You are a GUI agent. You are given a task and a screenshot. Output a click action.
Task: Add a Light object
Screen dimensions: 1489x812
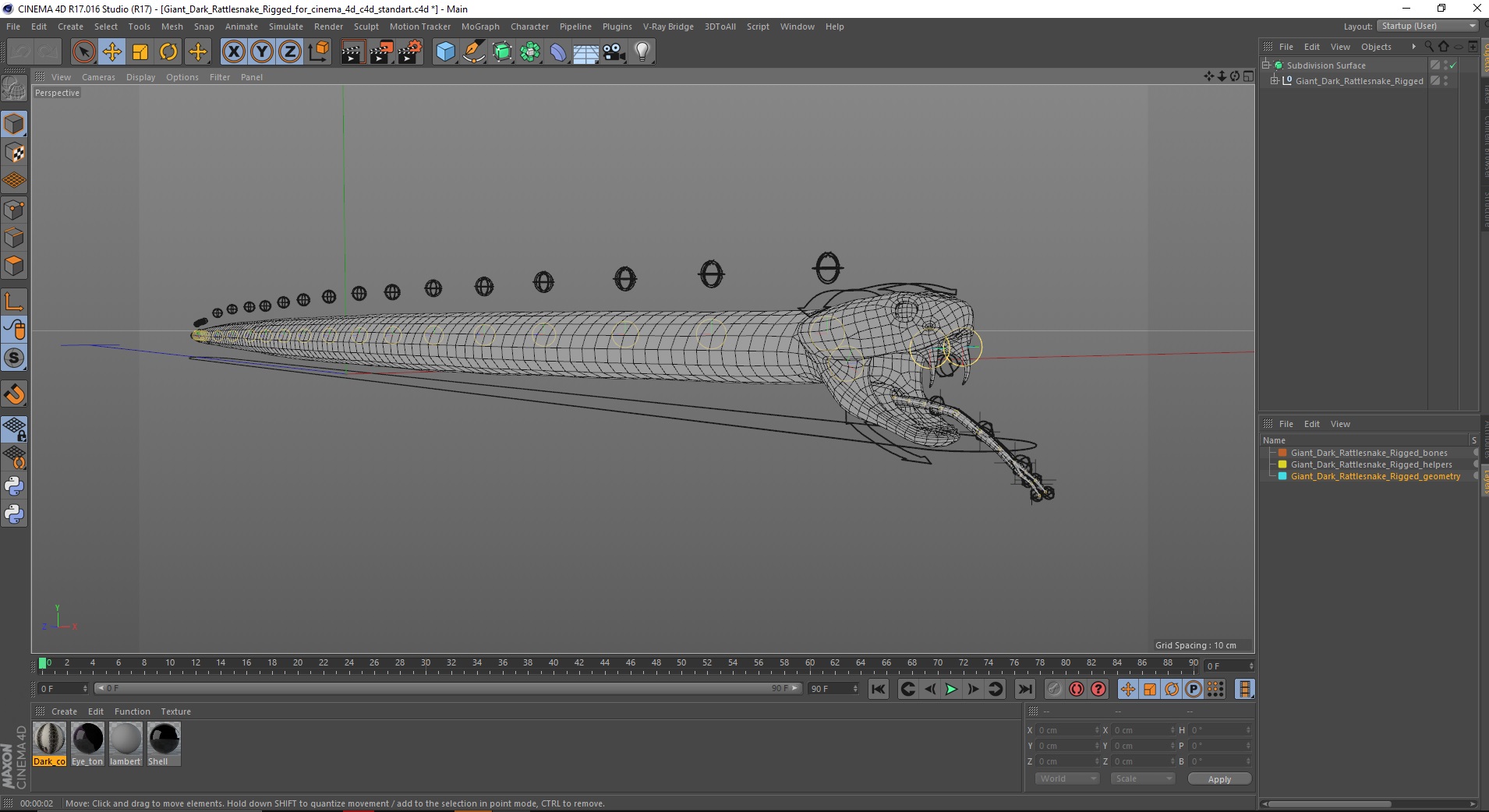click(x=642, y=52)
